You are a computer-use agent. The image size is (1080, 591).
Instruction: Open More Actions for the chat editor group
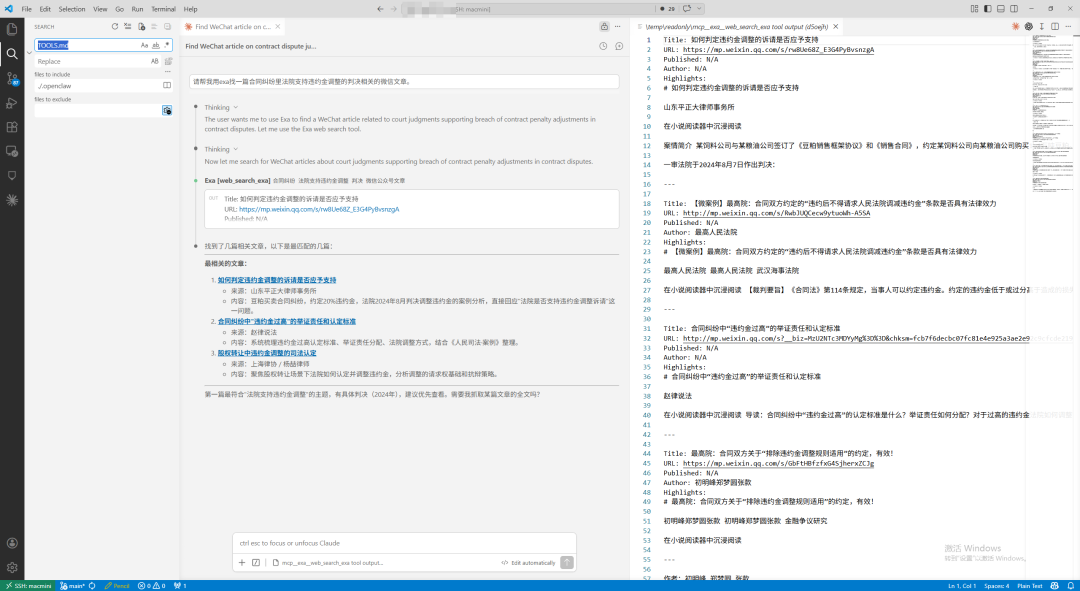(x=618, y=27)
